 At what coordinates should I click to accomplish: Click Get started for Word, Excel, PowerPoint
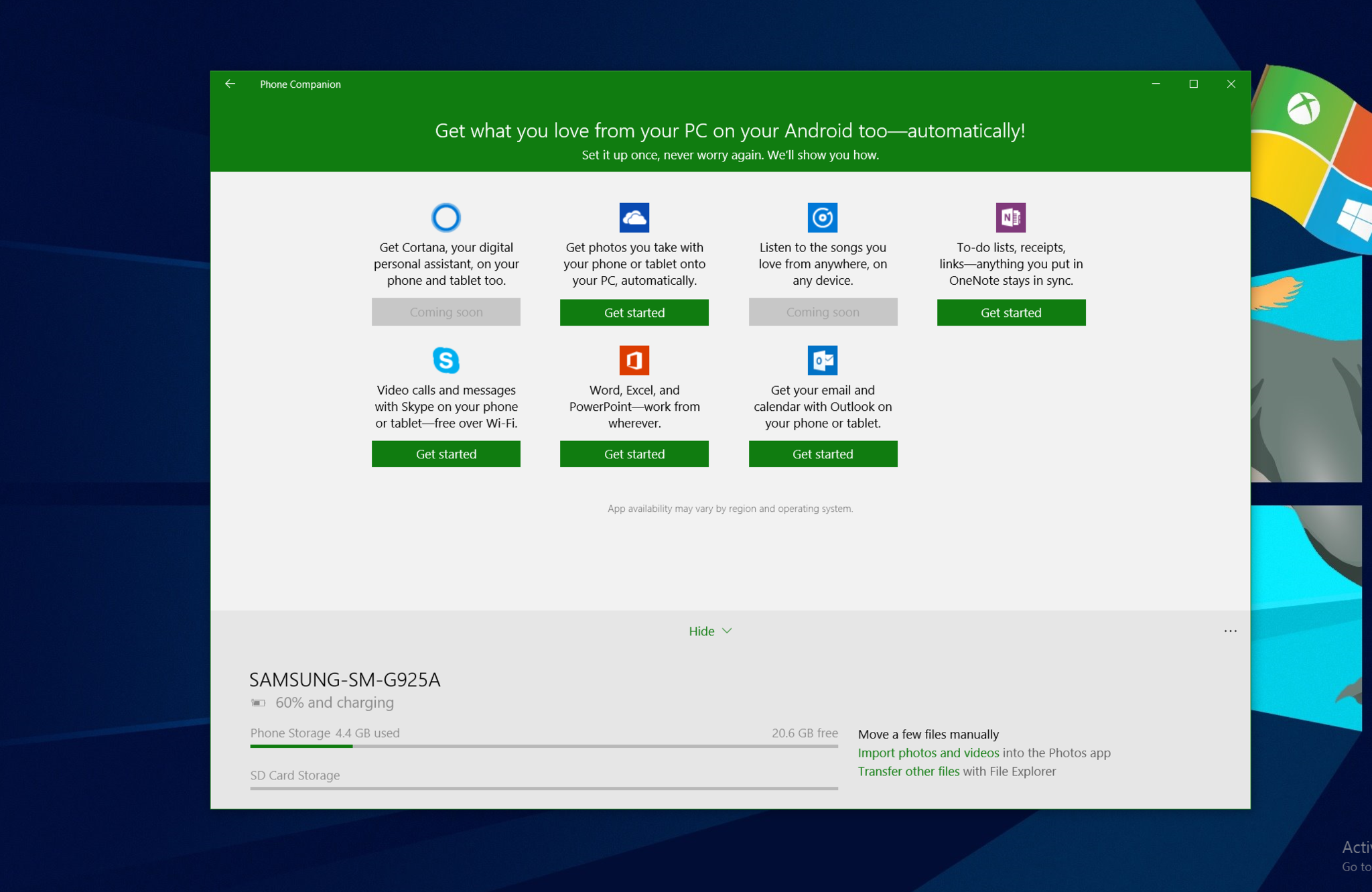[x=634, y=454]
